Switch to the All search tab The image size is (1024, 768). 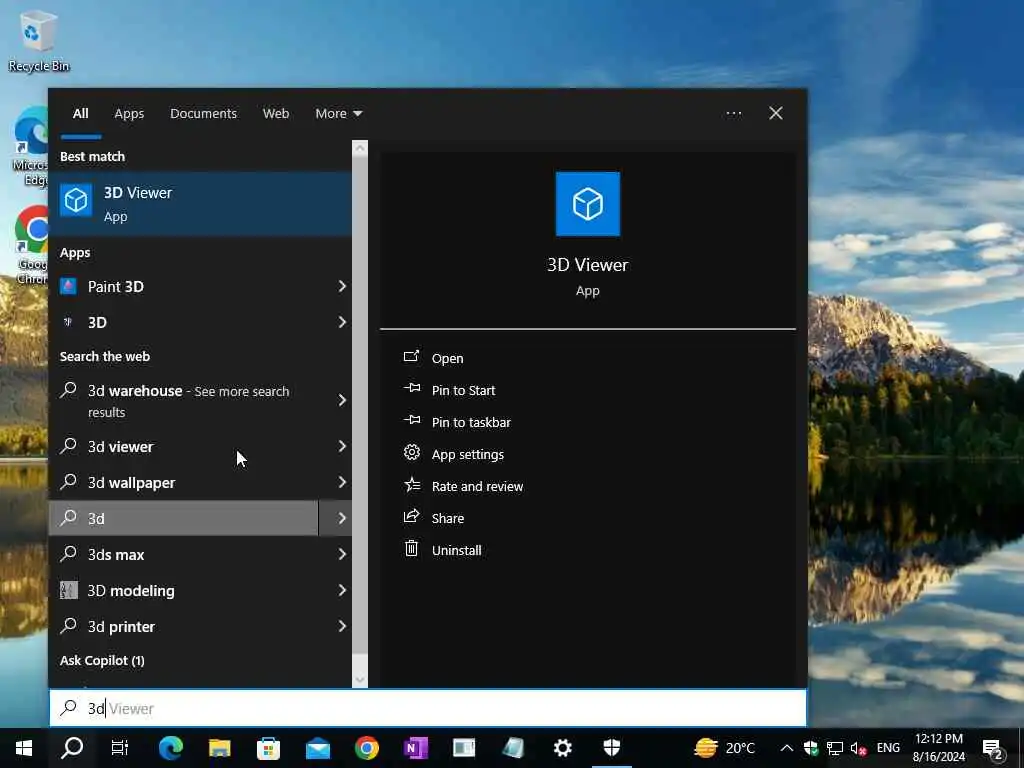(80, 113)
